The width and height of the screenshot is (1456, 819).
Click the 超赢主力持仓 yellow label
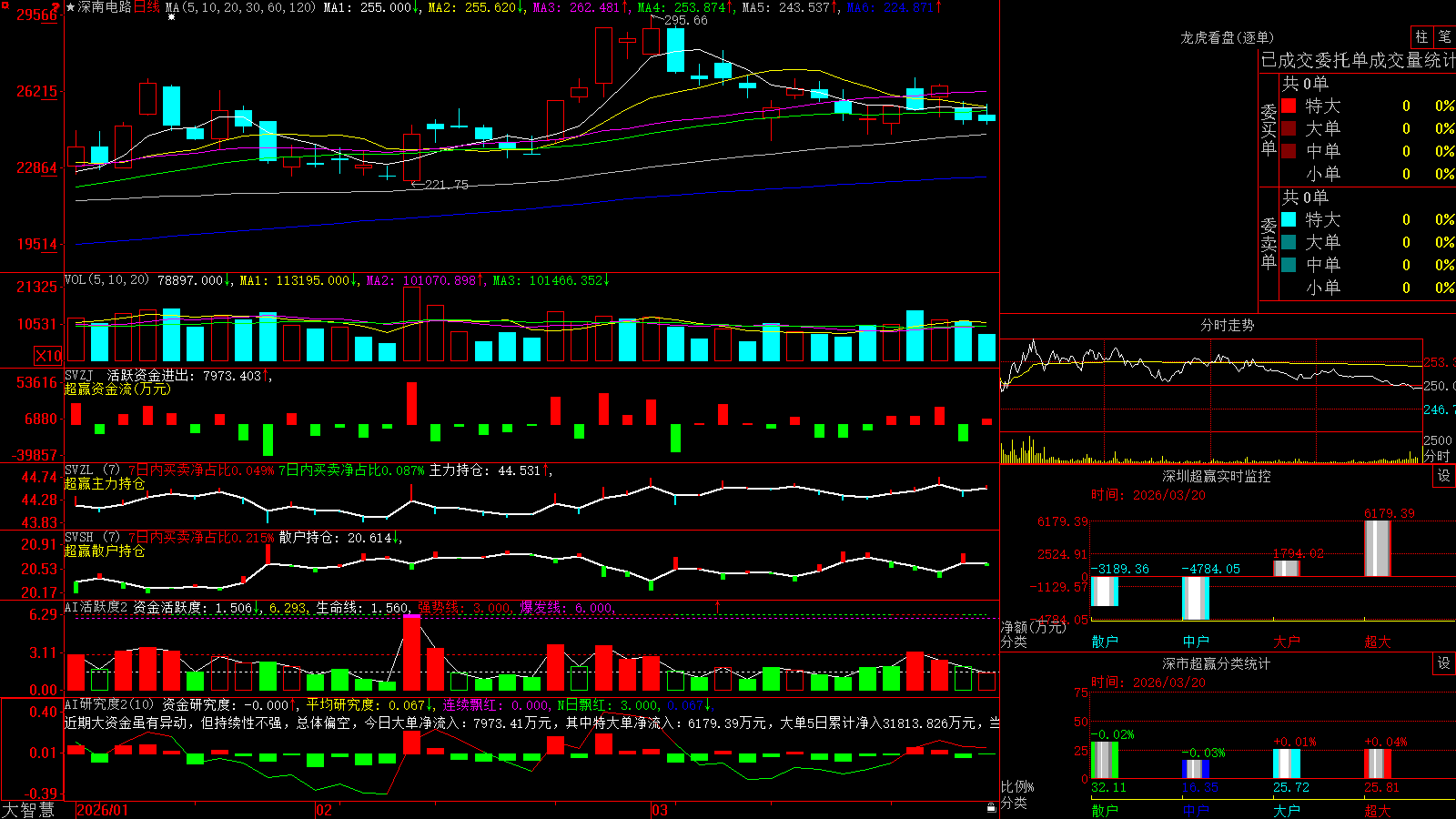click(105, 483)
